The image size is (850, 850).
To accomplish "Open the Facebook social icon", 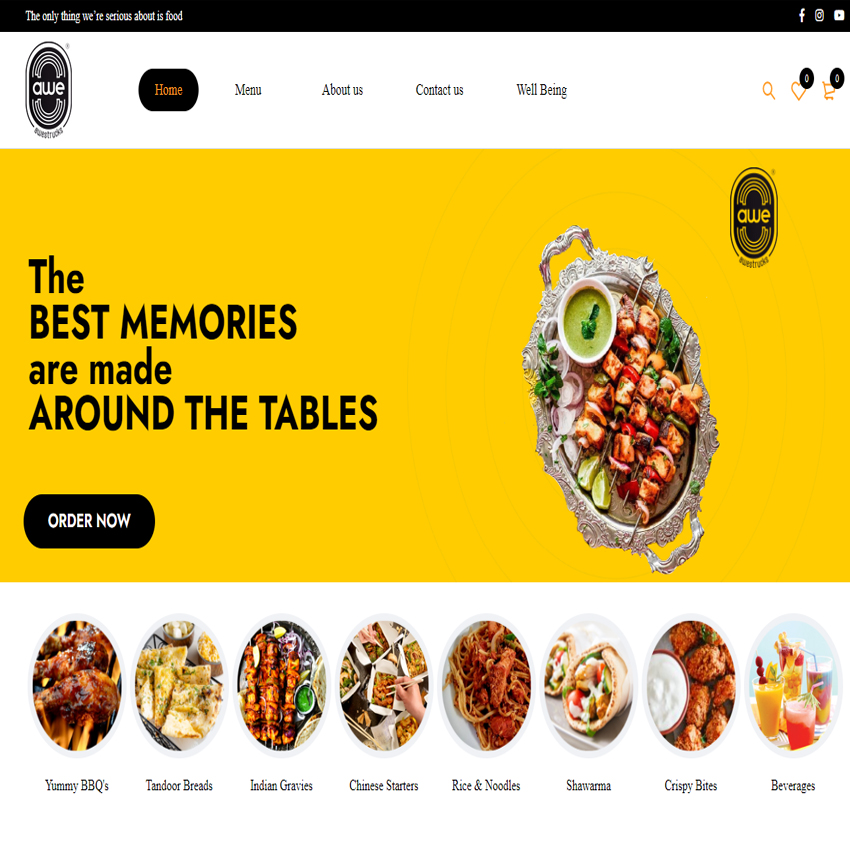I will (x=802, y=16).
